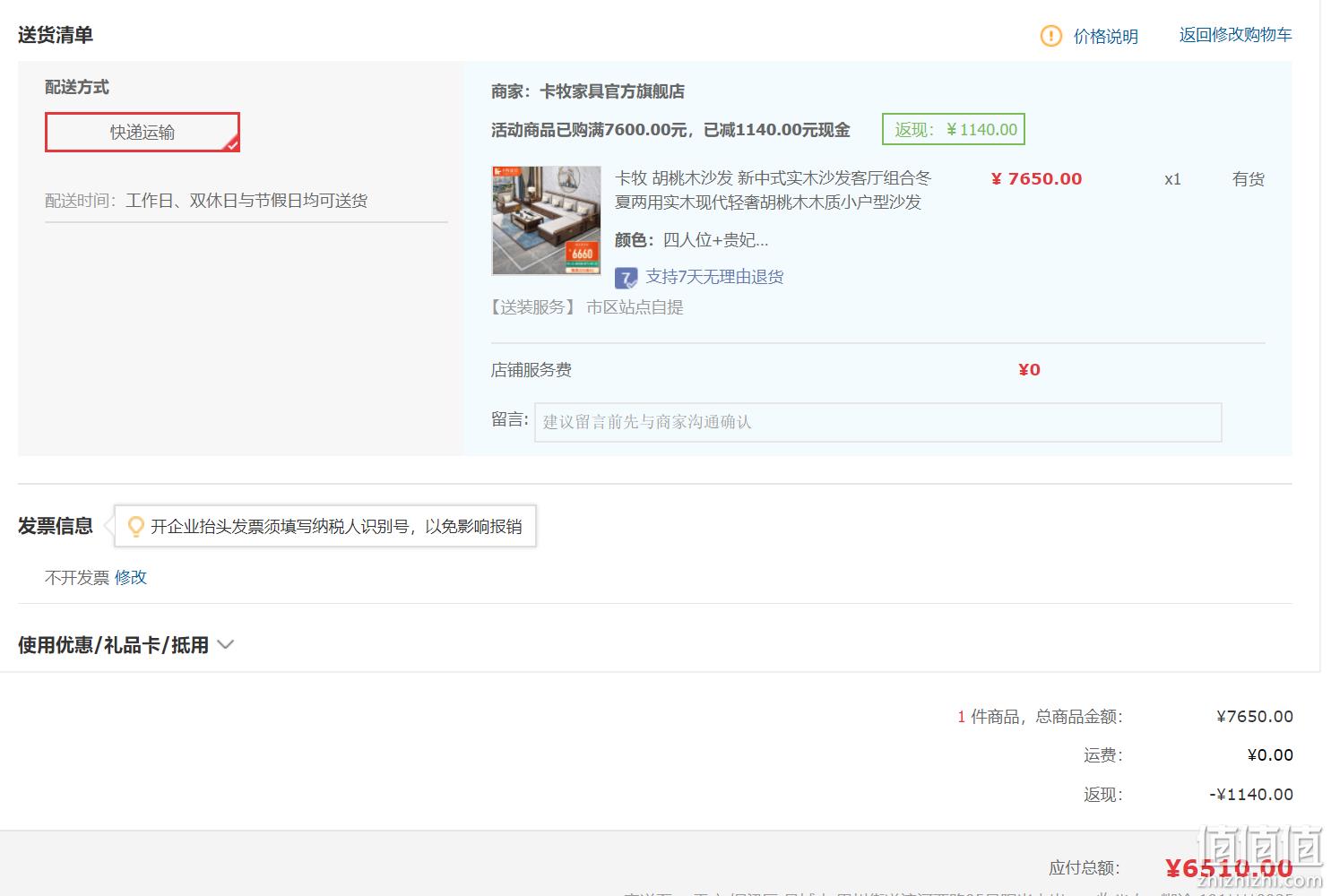Screen dimensions: 1331x896
Task: Click 市区站点自提 delivery service text
Action: pos(635,307)
